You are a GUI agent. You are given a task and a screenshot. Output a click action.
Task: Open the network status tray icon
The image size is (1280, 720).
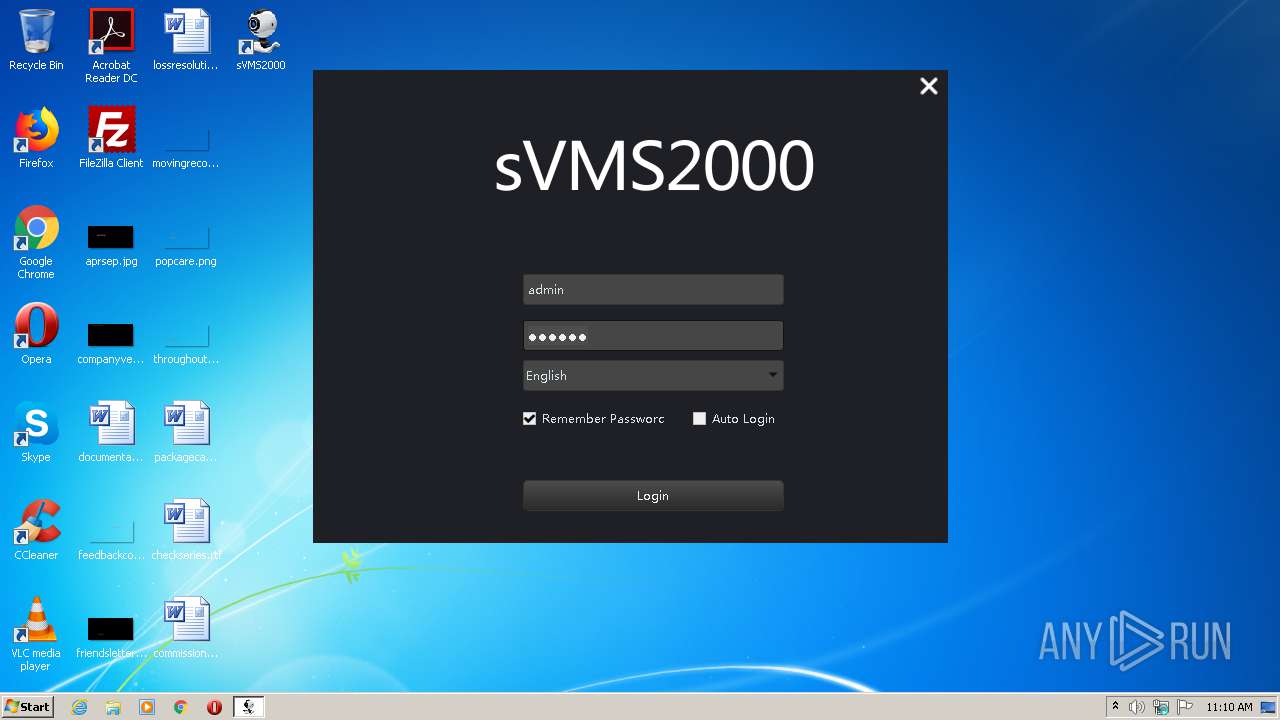click(1161, 707)
